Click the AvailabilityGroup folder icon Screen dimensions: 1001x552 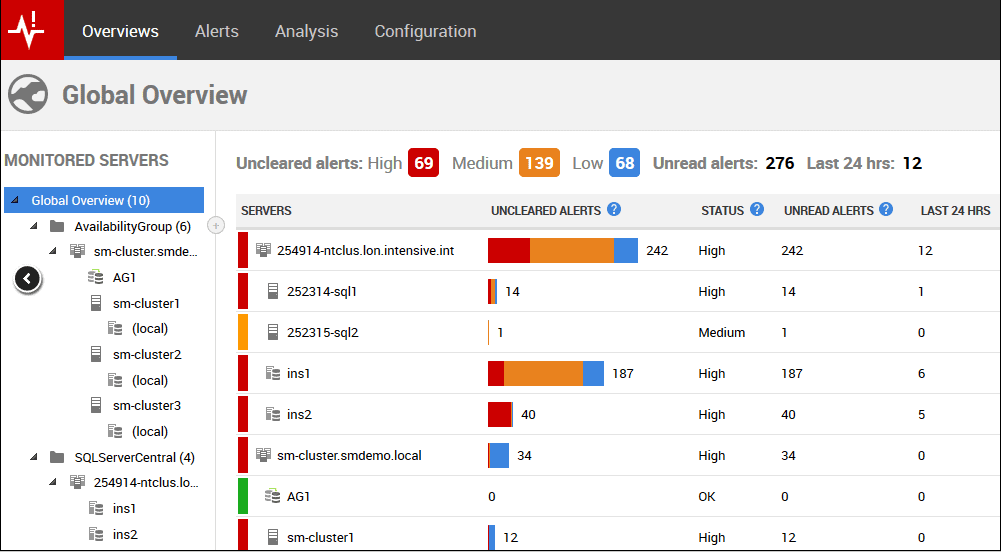click(57, 226)
